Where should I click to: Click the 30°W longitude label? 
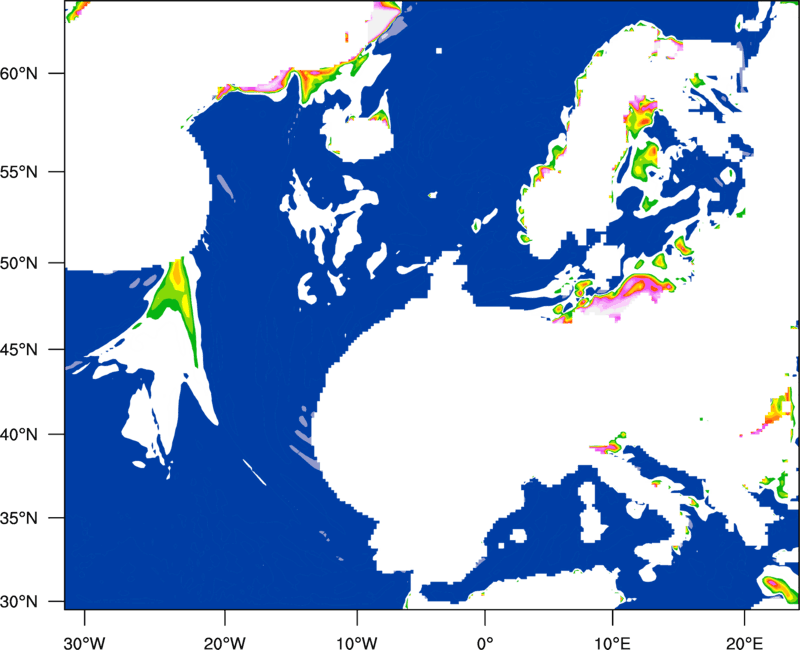(x=85, y=643)
